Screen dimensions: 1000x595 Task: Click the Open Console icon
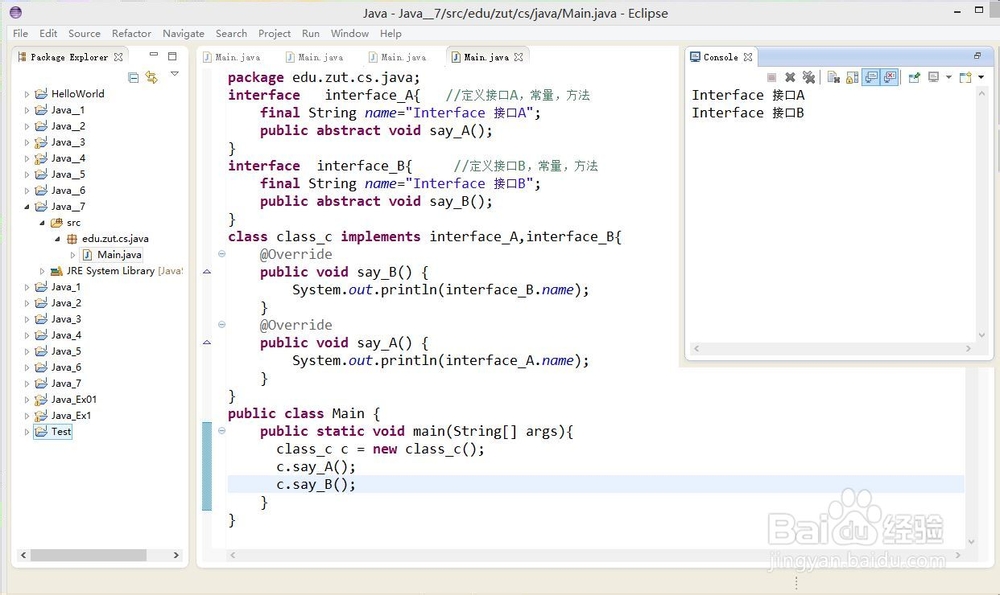coord(966,77)
